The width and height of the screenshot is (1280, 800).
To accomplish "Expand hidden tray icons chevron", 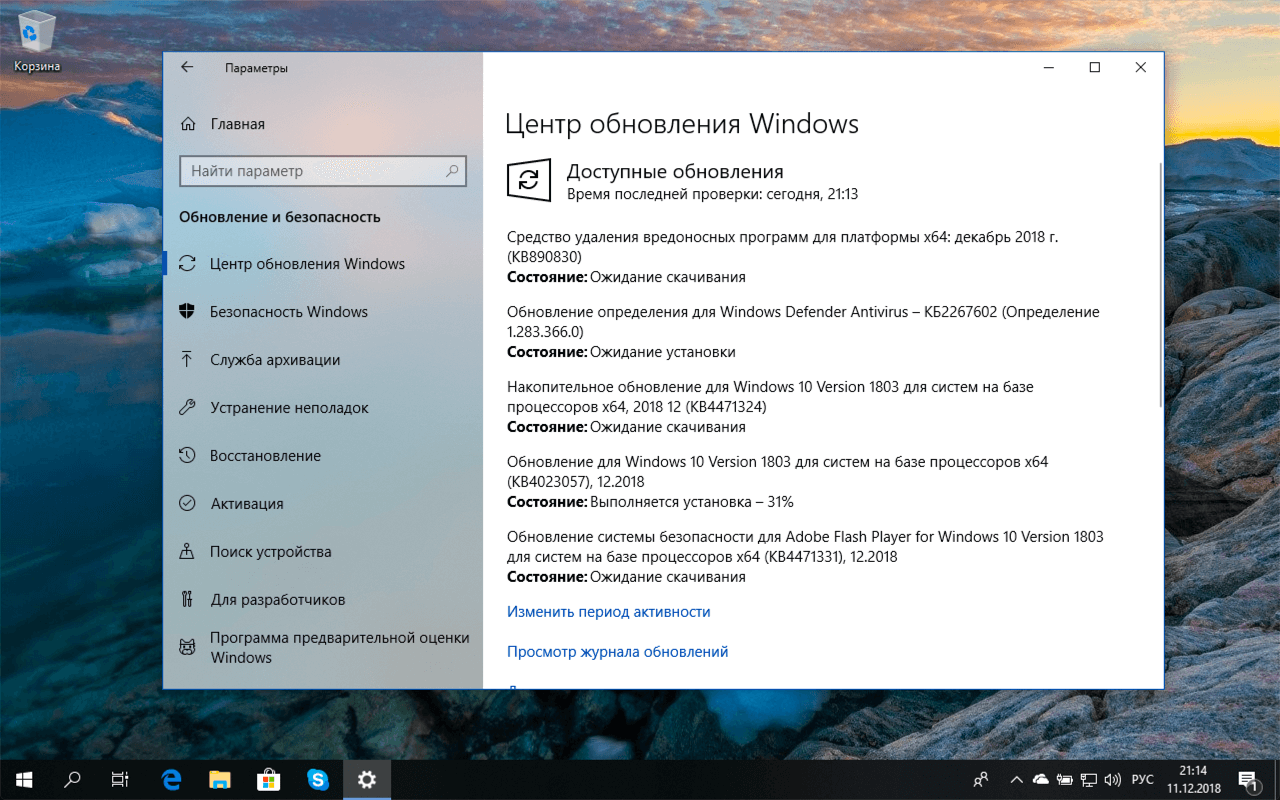I will click(1016, 779).
